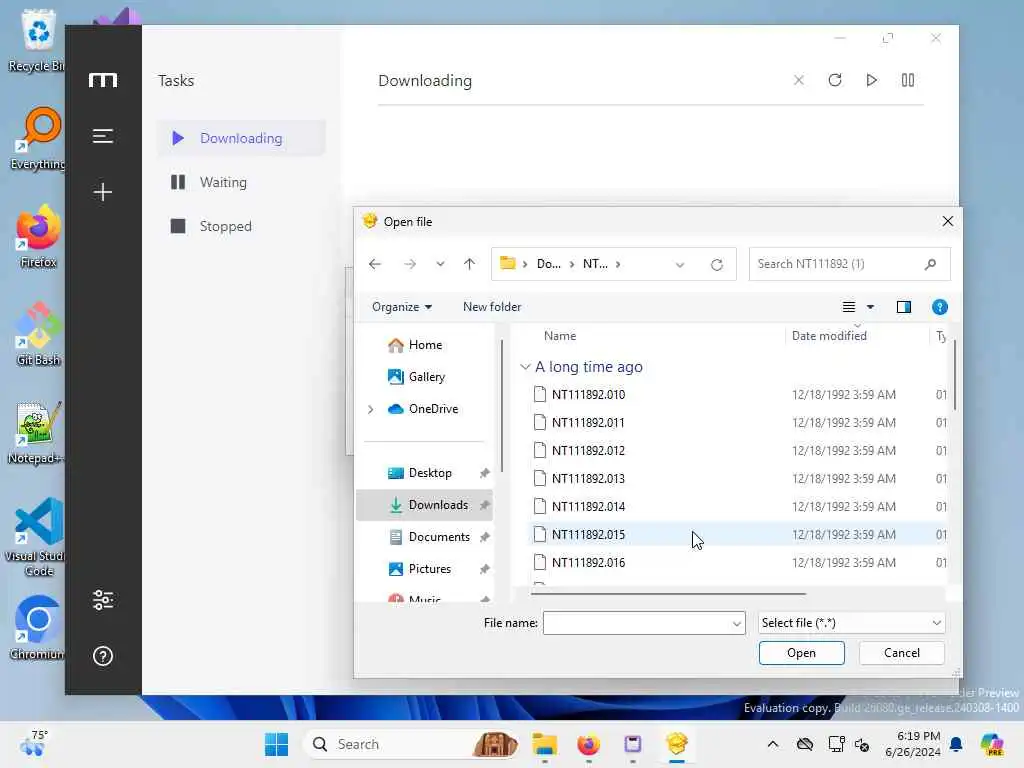Image resolution: width=1024 pixels, height=768 pixels.
Task: Click the horizontal scrollbar in file list
Action: (668, 594)
